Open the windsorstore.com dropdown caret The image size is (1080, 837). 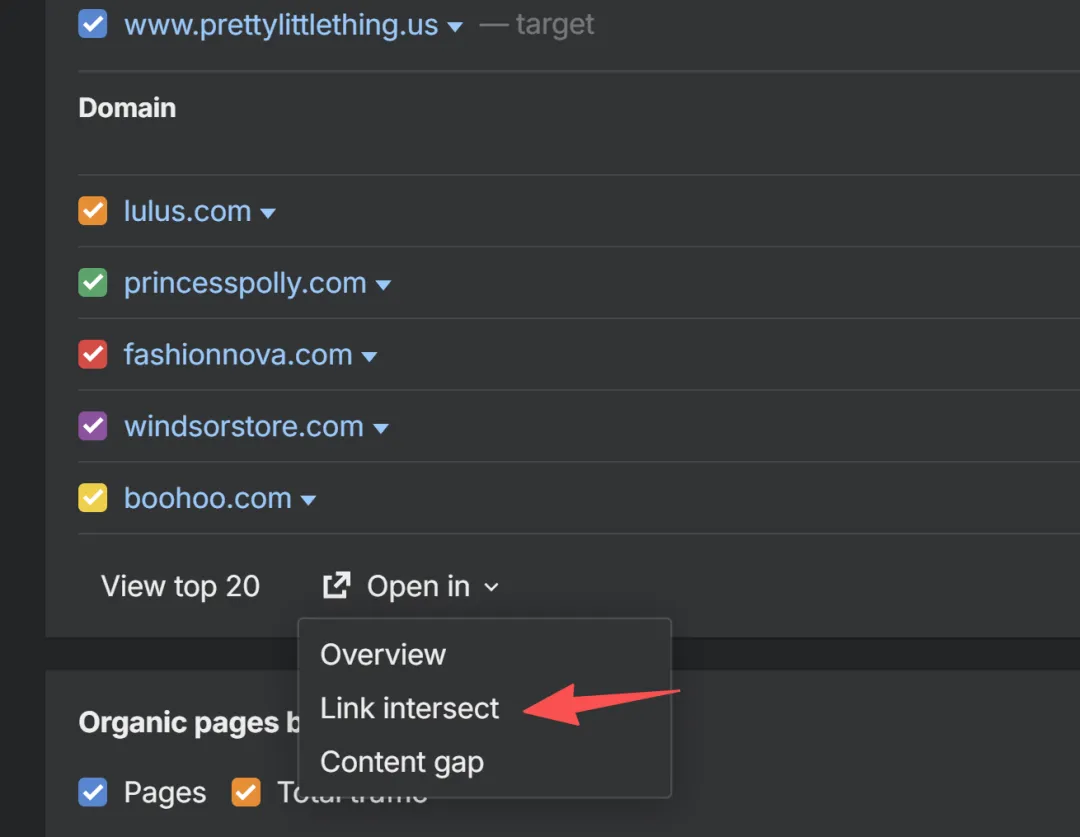tap(381, 429)
